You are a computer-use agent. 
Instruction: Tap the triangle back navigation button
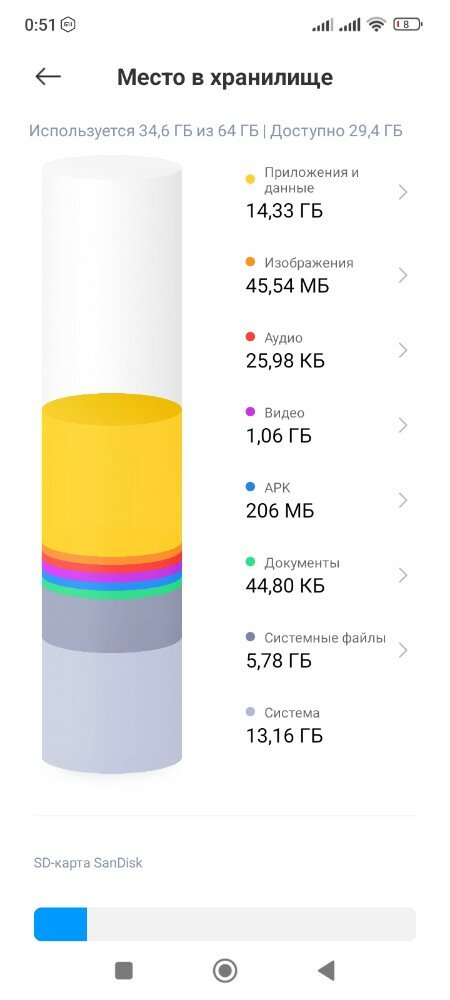[326, 971]
